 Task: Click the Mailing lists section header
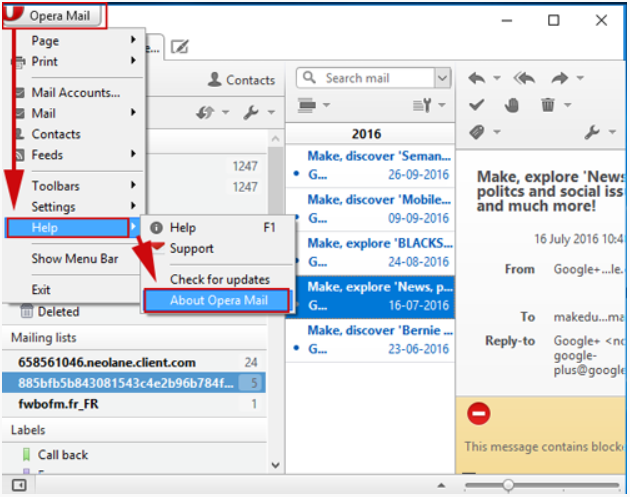pyautogui.click(x=134, y=338)
